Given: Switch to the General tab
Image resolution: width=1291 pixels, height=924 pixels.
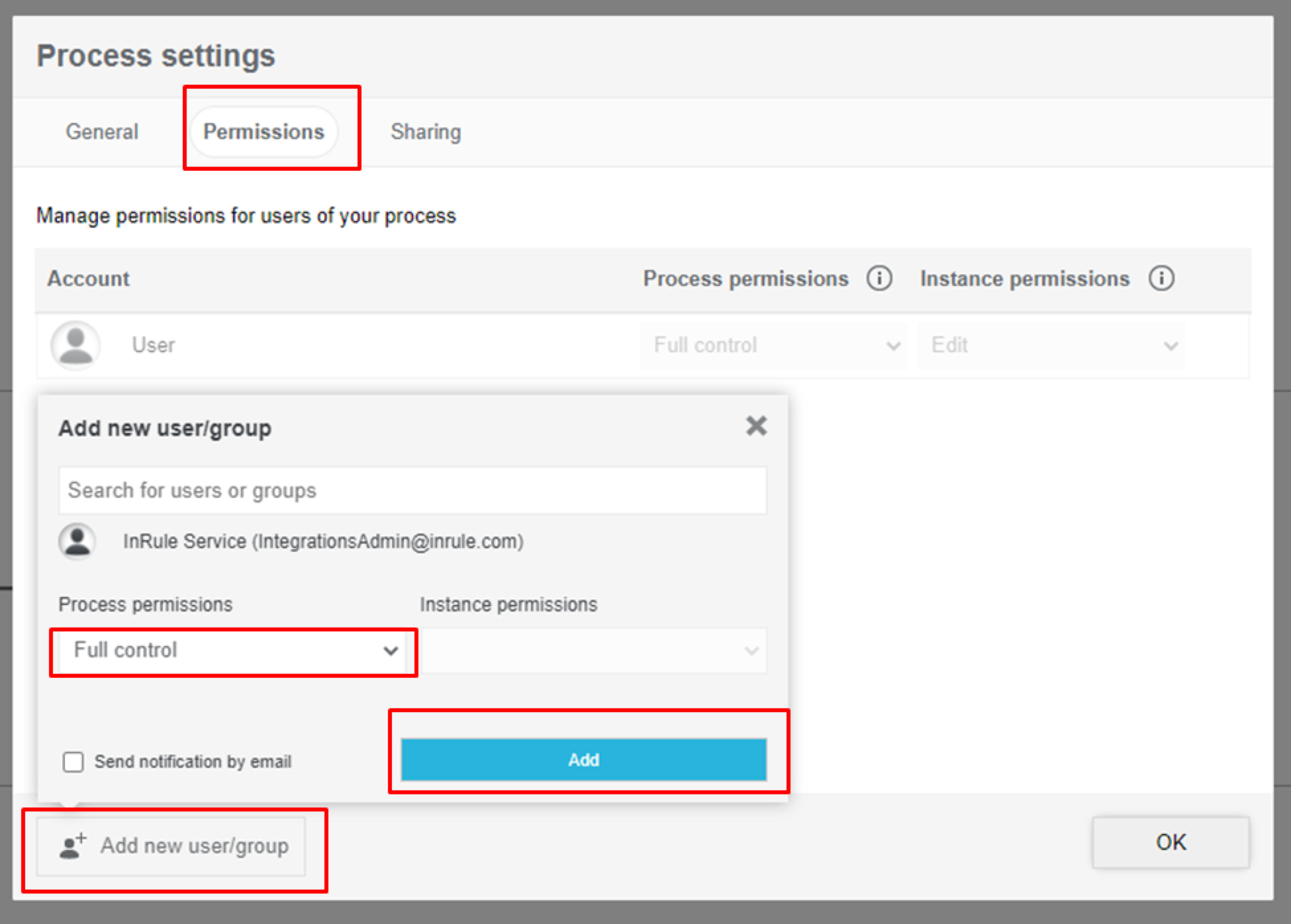Looking at the screenshot, I should coord(102,132).
